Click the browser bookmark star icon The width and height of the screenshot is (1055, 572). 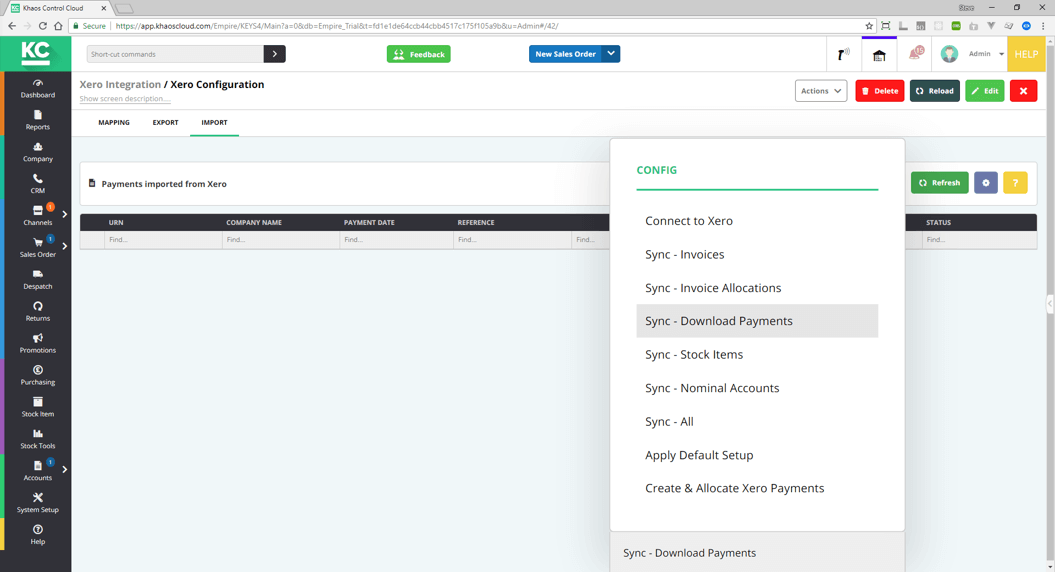tap(869, 26)
